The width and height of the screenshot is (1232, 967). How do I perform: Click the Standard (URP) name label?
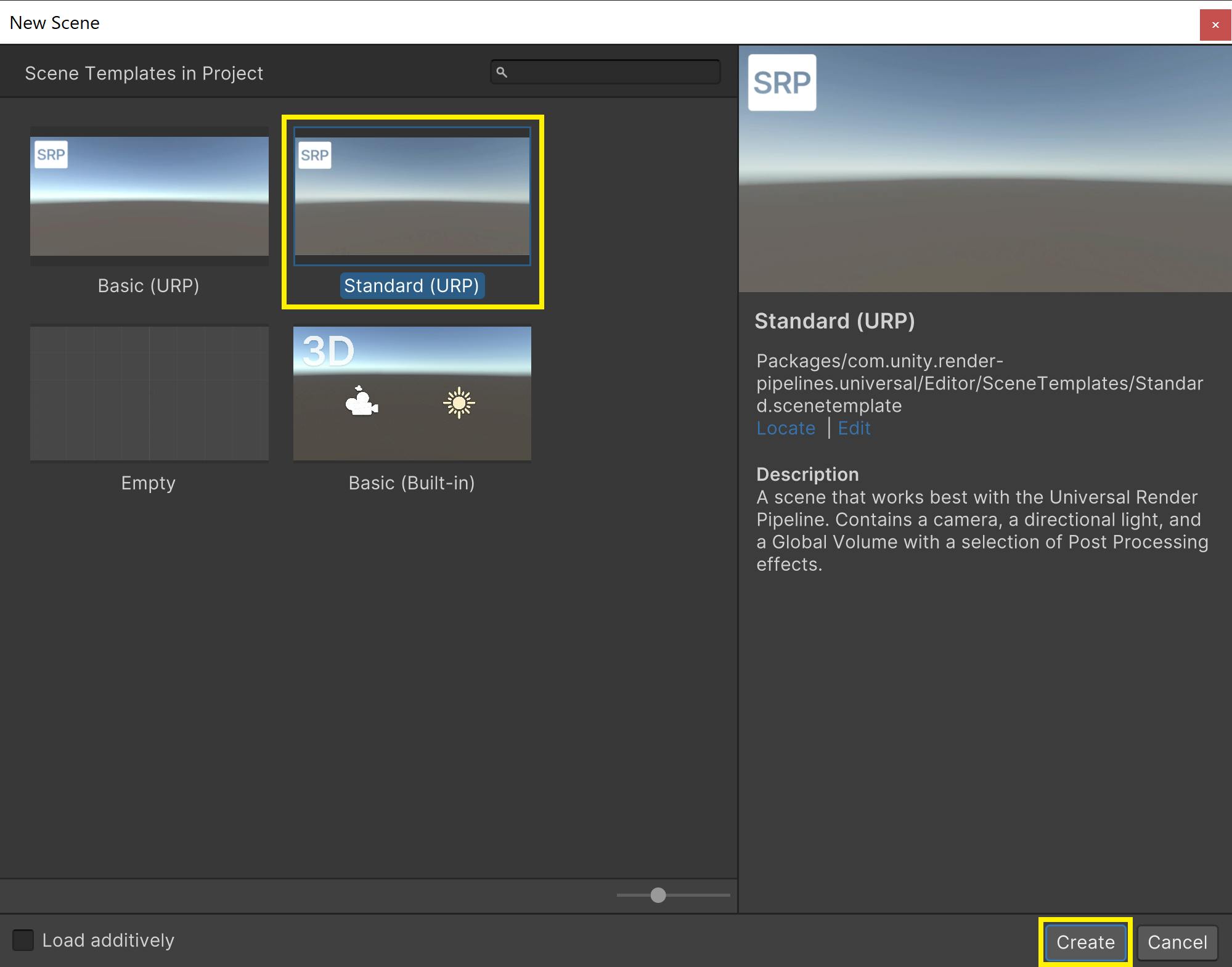(412, 285)
